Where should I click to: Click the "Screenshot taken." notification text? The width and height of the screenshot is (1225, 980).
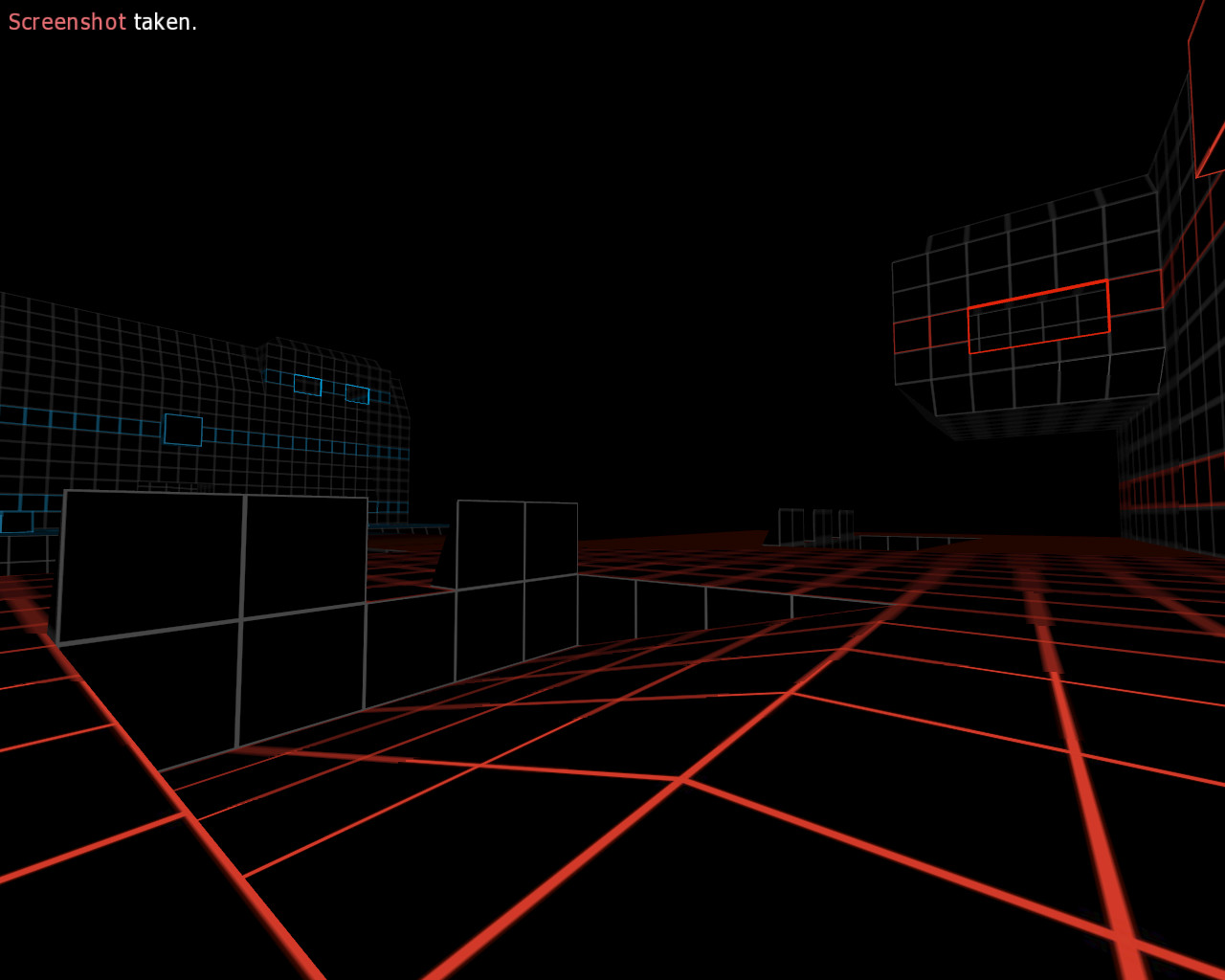[x=102, y=22]
